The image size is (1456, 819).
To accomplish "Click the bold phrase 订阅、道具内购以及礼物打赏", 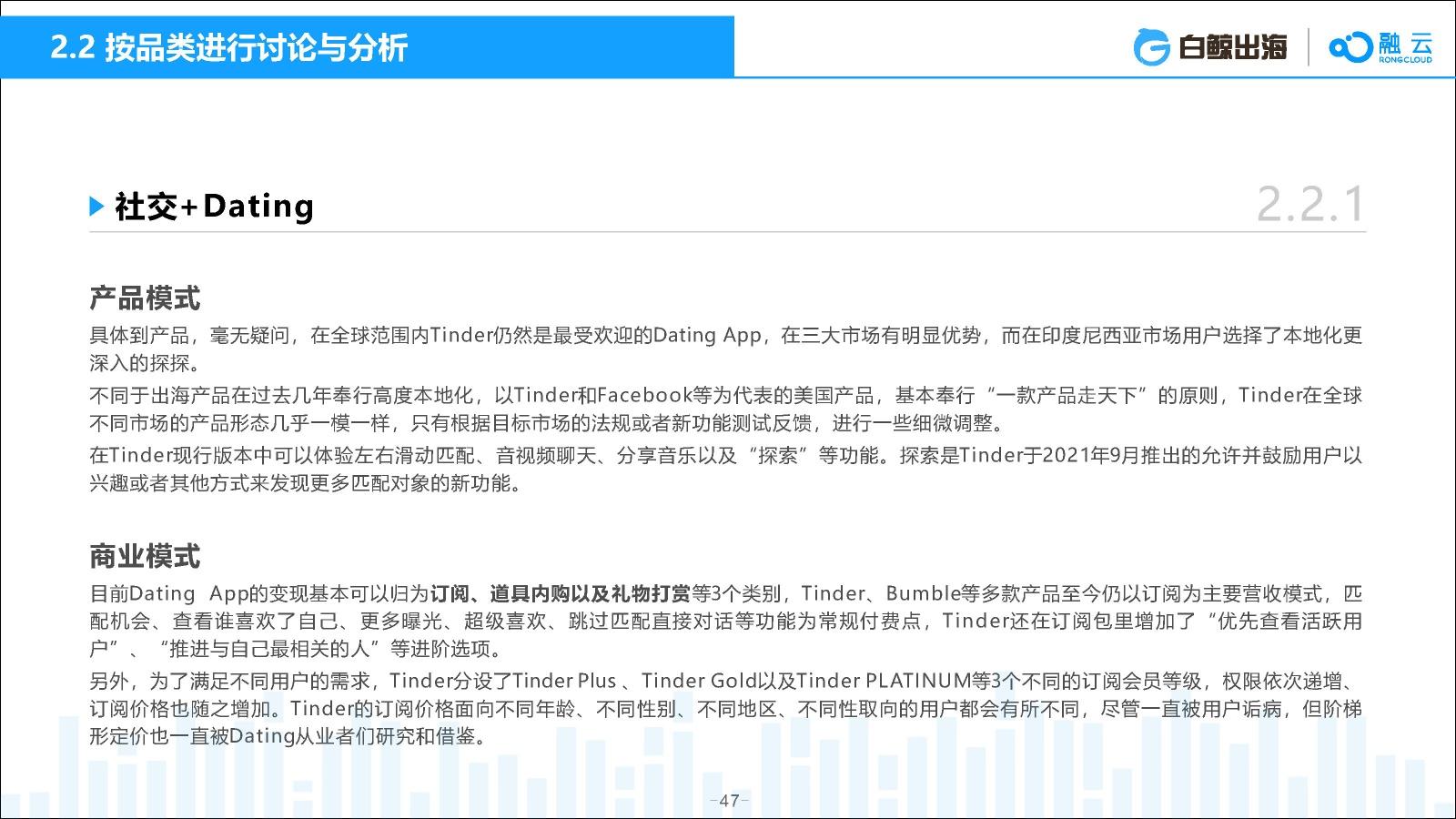I will tap(561, 594).
